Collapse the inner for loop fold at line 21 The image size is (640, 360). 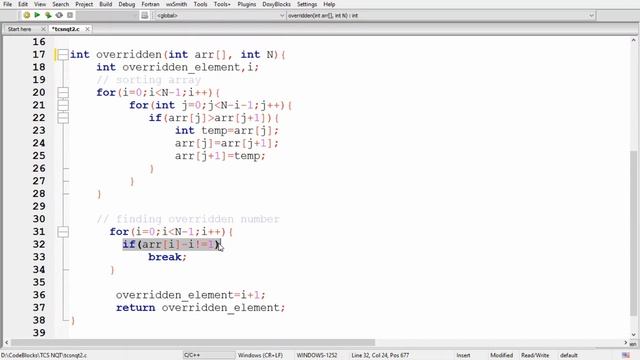(x=63, y=105)
